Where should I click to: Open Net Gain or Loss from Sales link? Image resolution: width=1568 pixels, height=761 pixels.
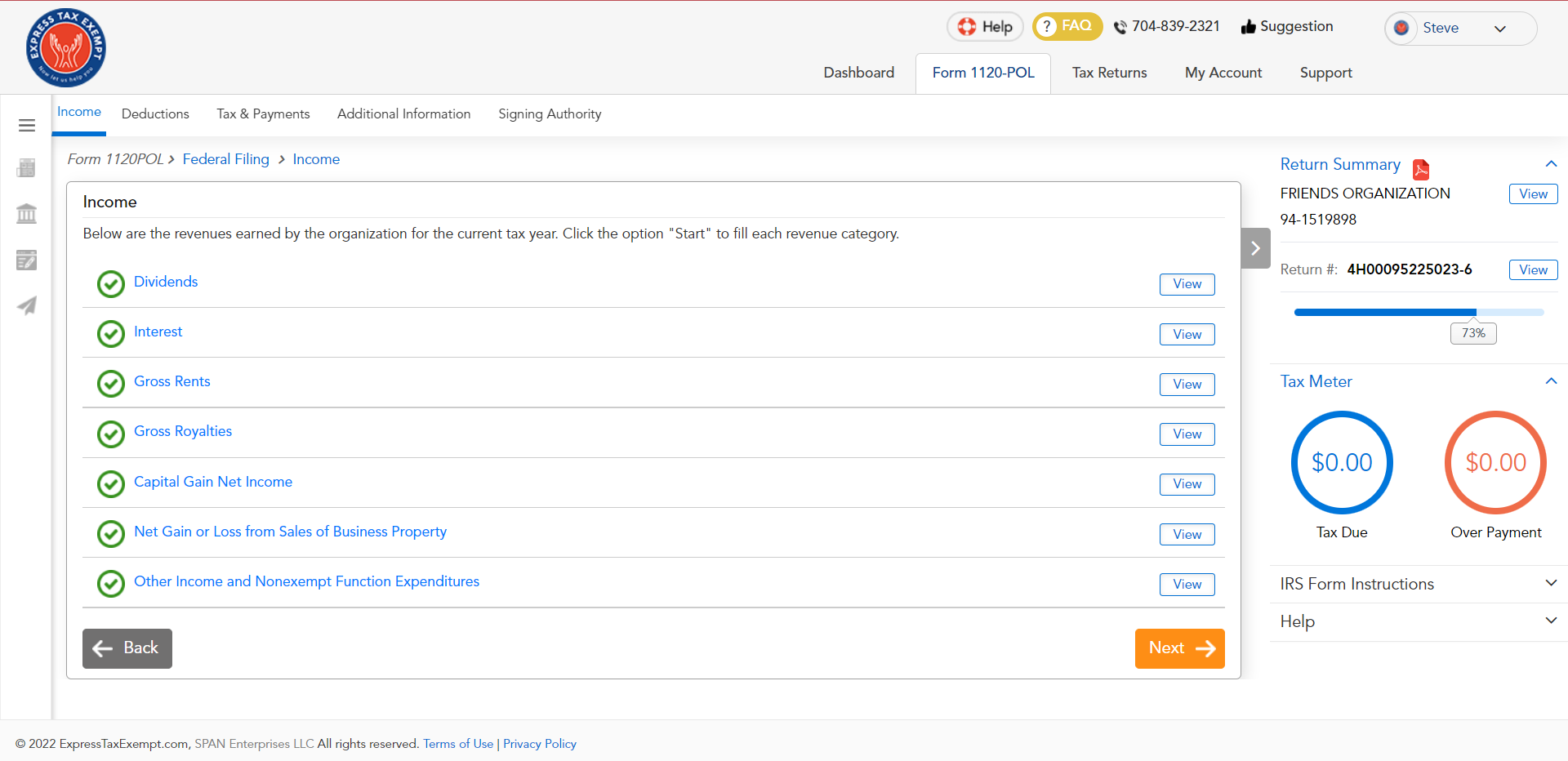[x=290, y=532]
